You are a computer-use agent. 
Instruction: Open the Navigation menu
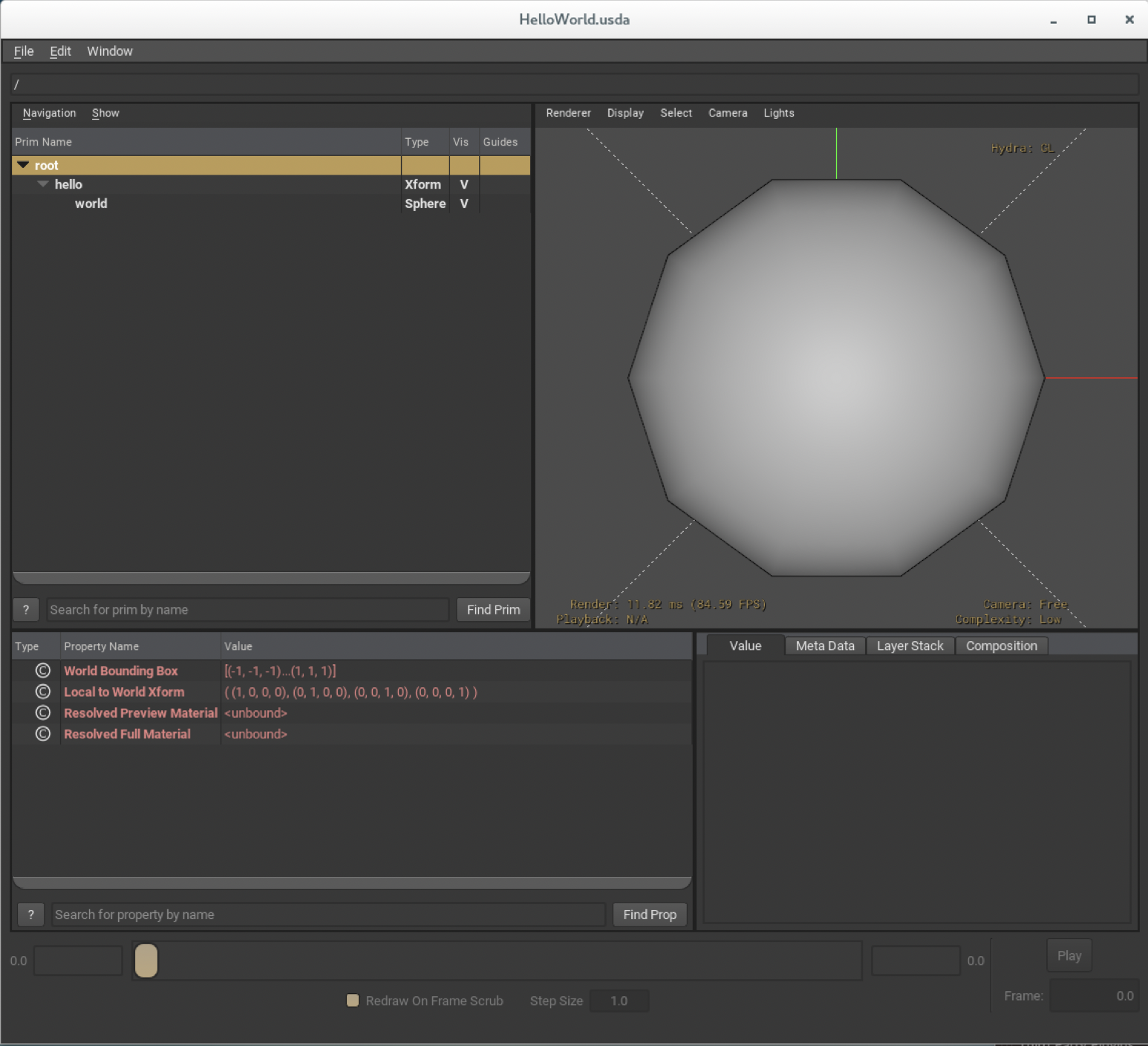coord(49,113)
